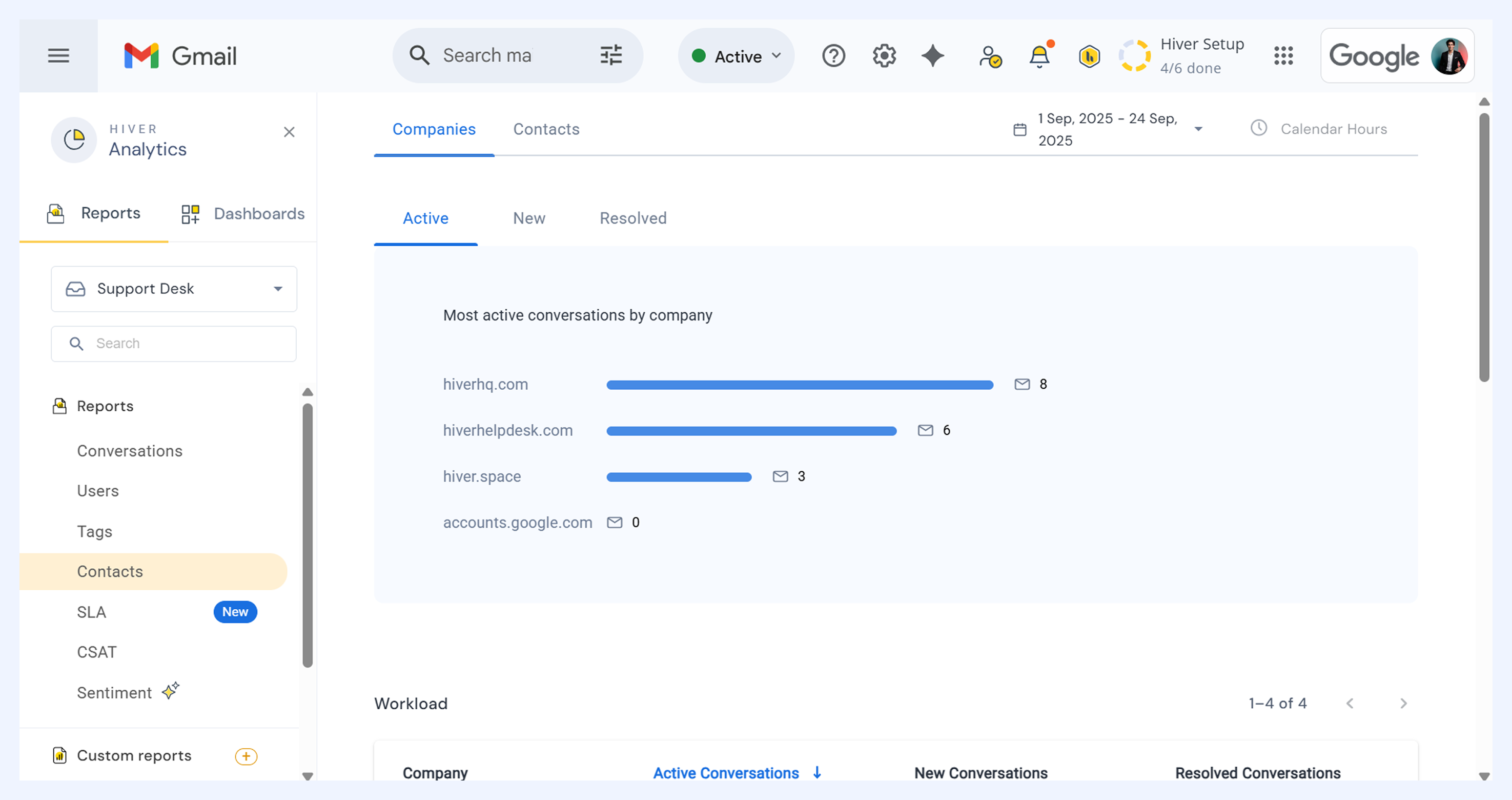Open the notifications bell
Viewport: 1512px width, 800px height.
pyautogui.click(x=1039, y=55)
